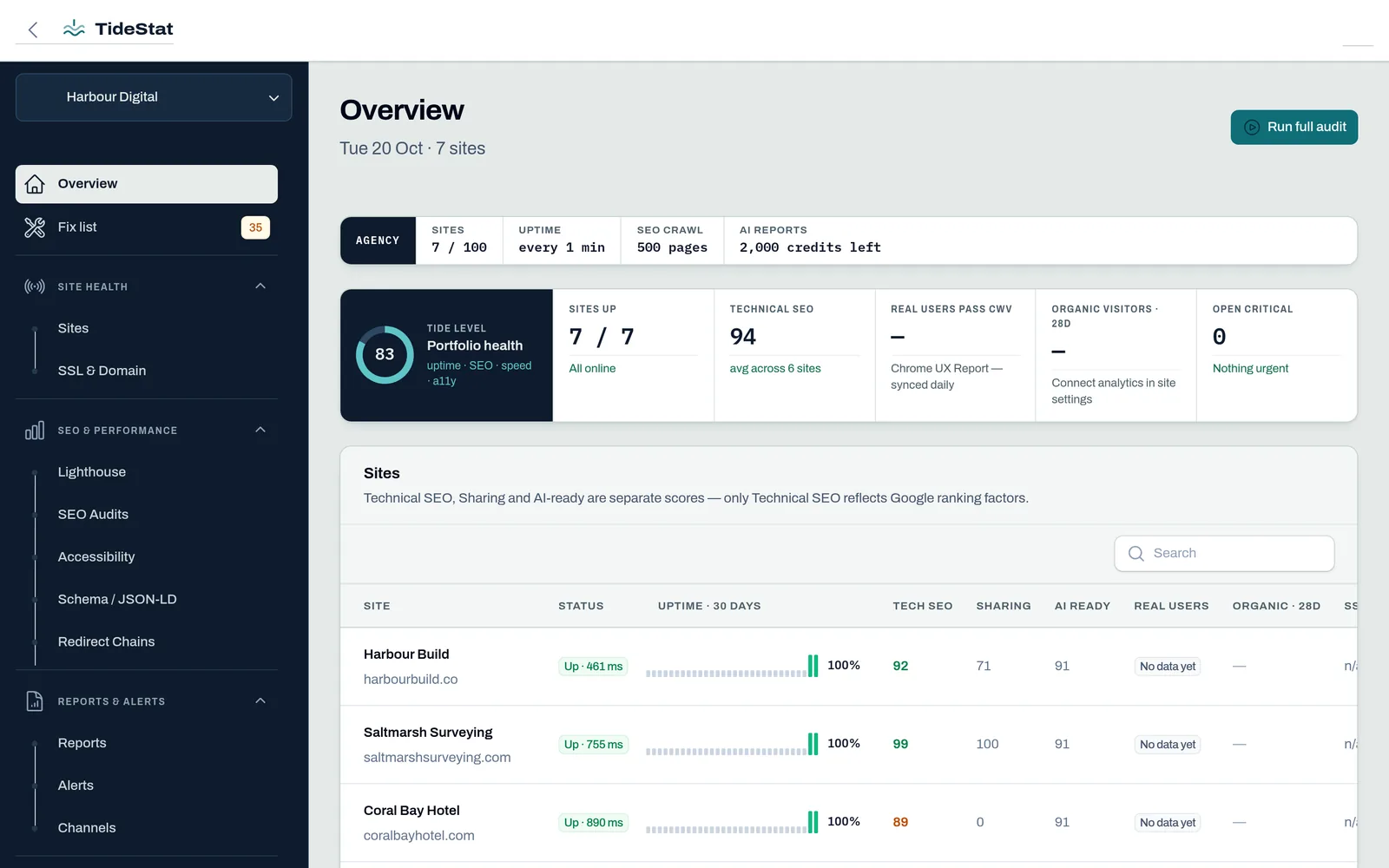Click the Harbour Build site name
Viewport: 1389px width, 868px height.
point(406,654)
